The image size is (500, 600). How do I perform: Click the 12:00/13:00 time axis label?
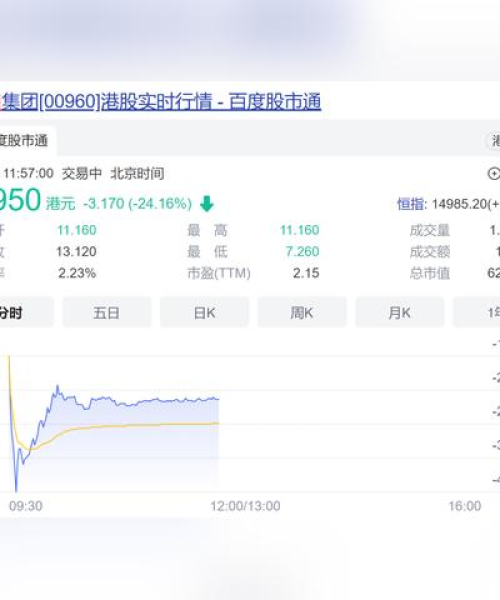(245, 506)
